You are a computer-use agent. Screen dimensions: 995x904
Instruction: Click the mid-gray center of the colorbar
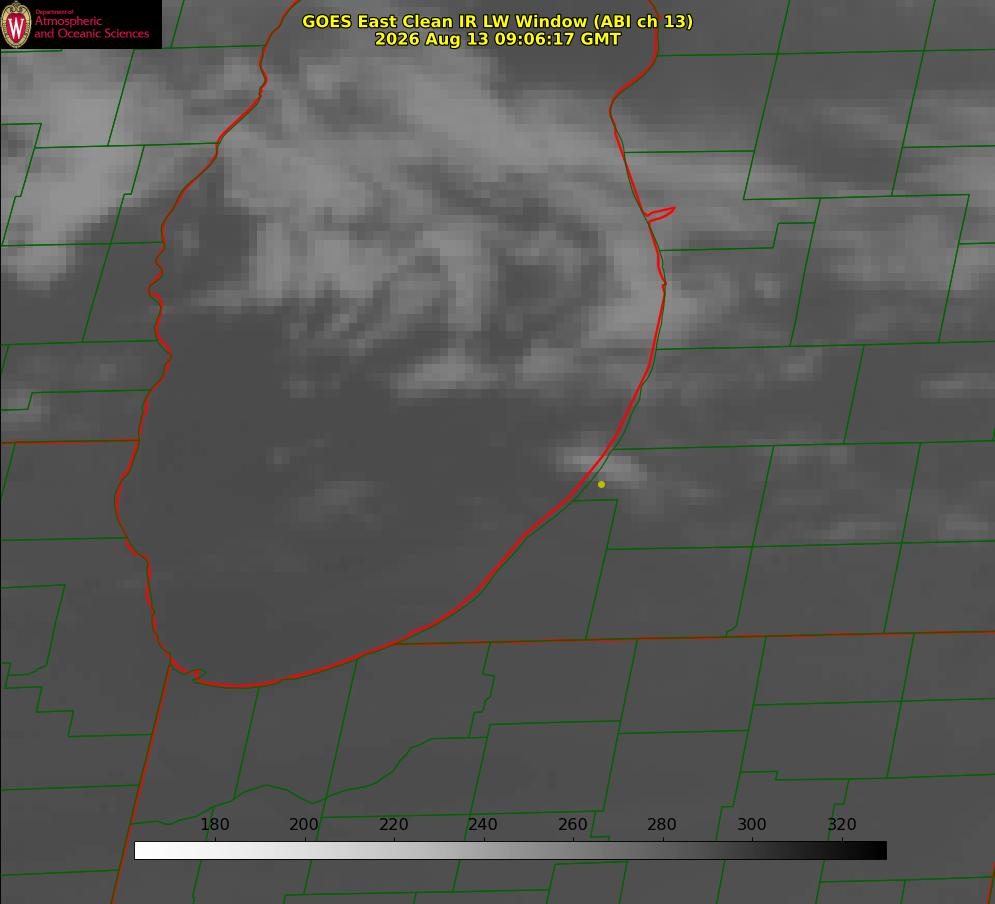(x=510, y=851)
